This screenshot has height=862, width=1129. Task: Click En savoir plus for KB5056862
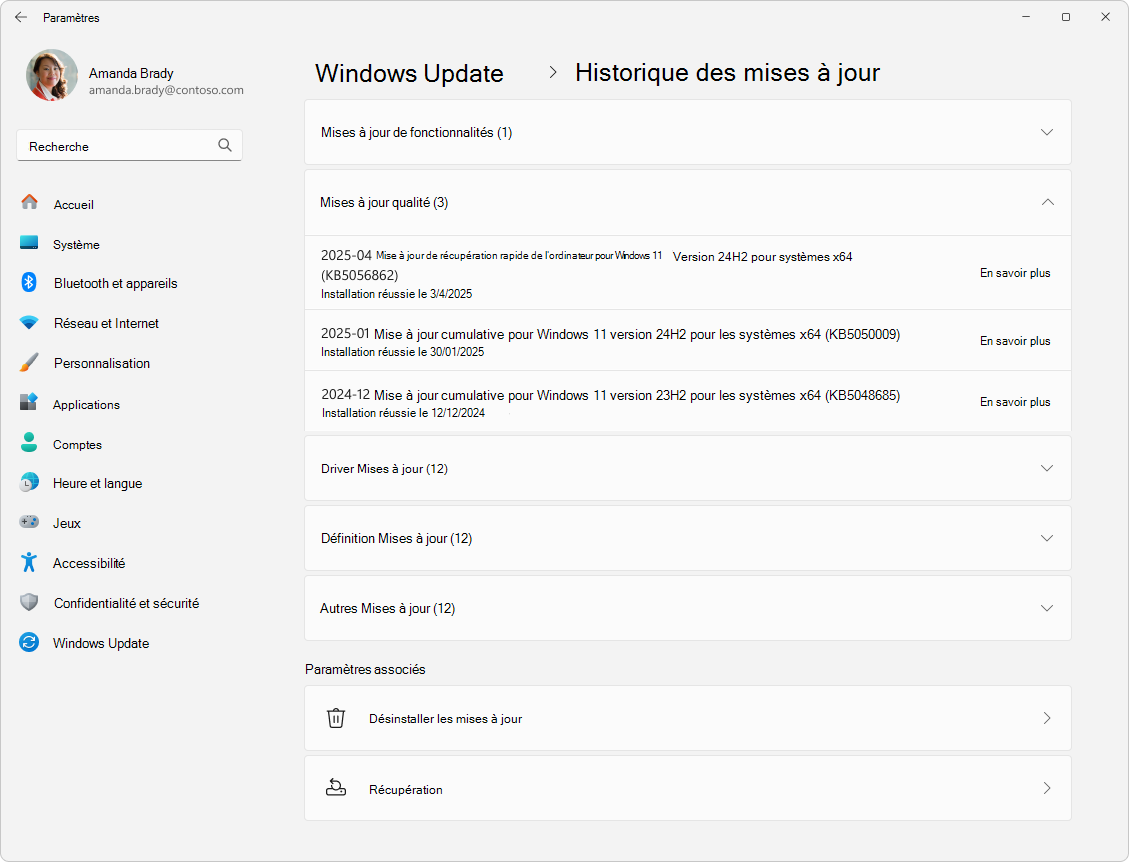coord(1015,273)
